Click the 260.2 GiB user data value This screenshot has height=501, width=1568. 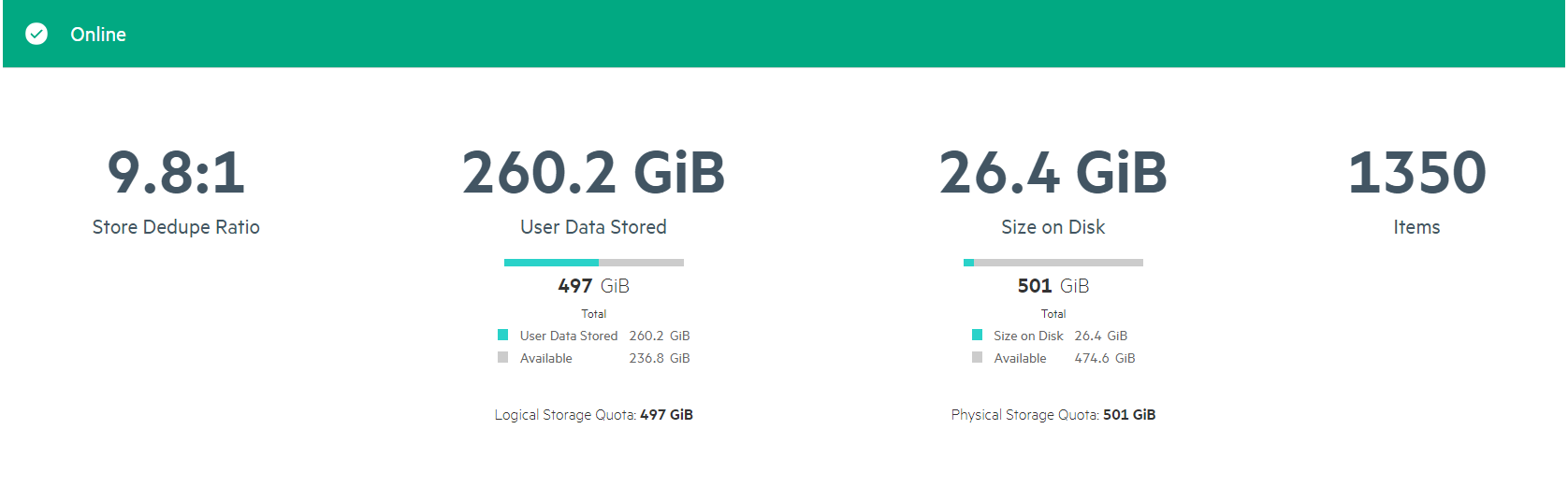click(x=593, y=173)
